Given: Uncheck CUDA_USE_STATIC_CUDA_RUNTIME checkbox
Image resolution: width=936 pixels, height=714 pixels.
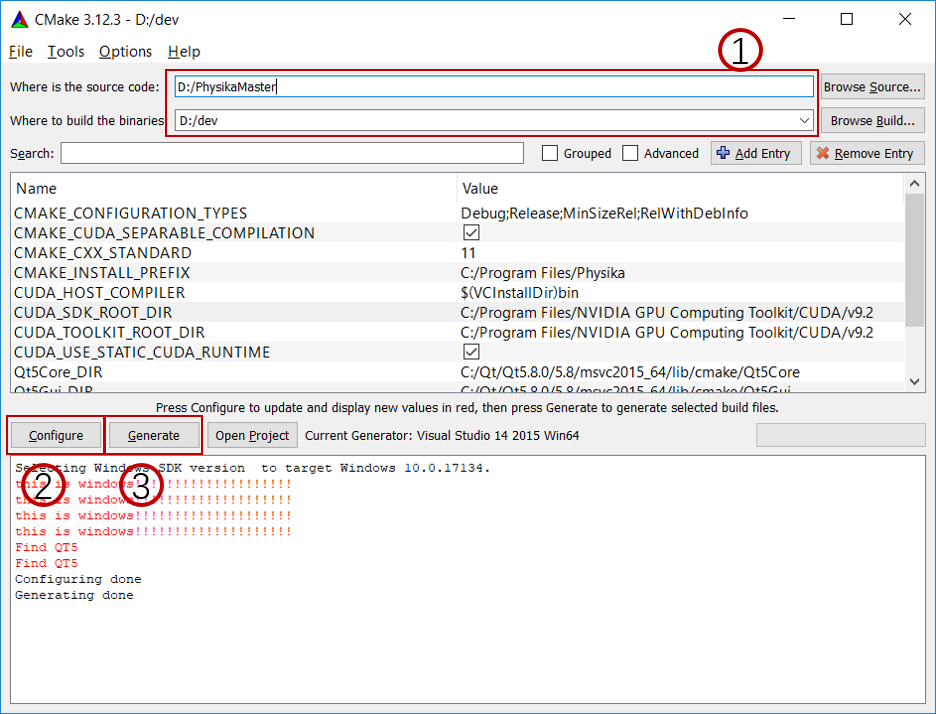Looking at the screenshot, I should pos(471,352).
